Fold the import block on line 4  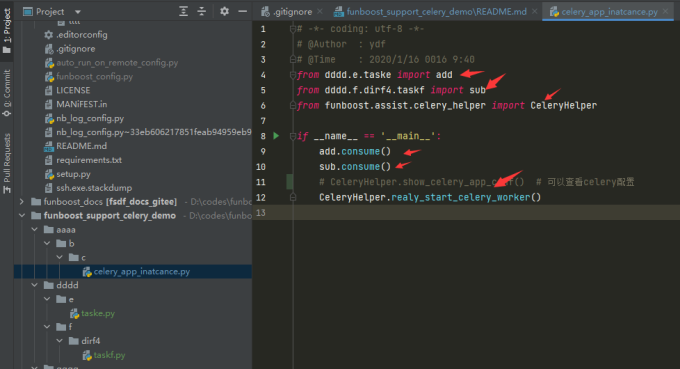(x=293, y=75)
